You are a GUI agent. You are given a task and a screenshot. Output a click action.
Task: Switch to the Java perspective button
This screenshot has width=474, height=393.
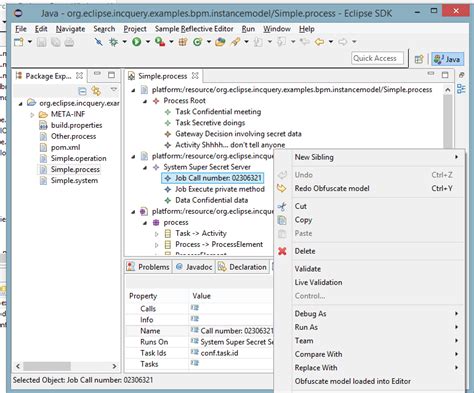click(447, 59)
